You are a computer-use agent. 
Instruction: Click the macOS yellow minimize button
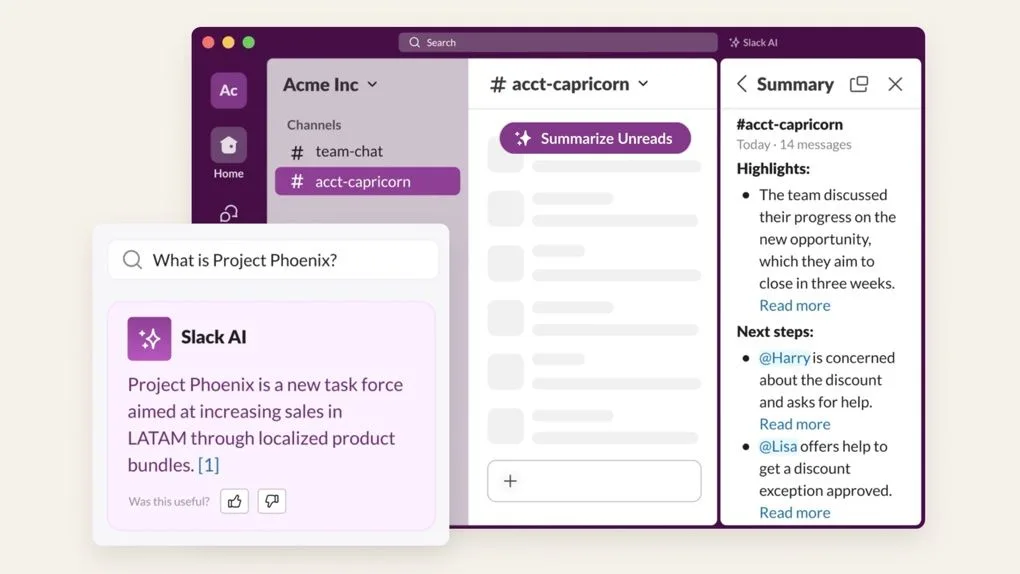pyautogui.click(x=228, y=42)
